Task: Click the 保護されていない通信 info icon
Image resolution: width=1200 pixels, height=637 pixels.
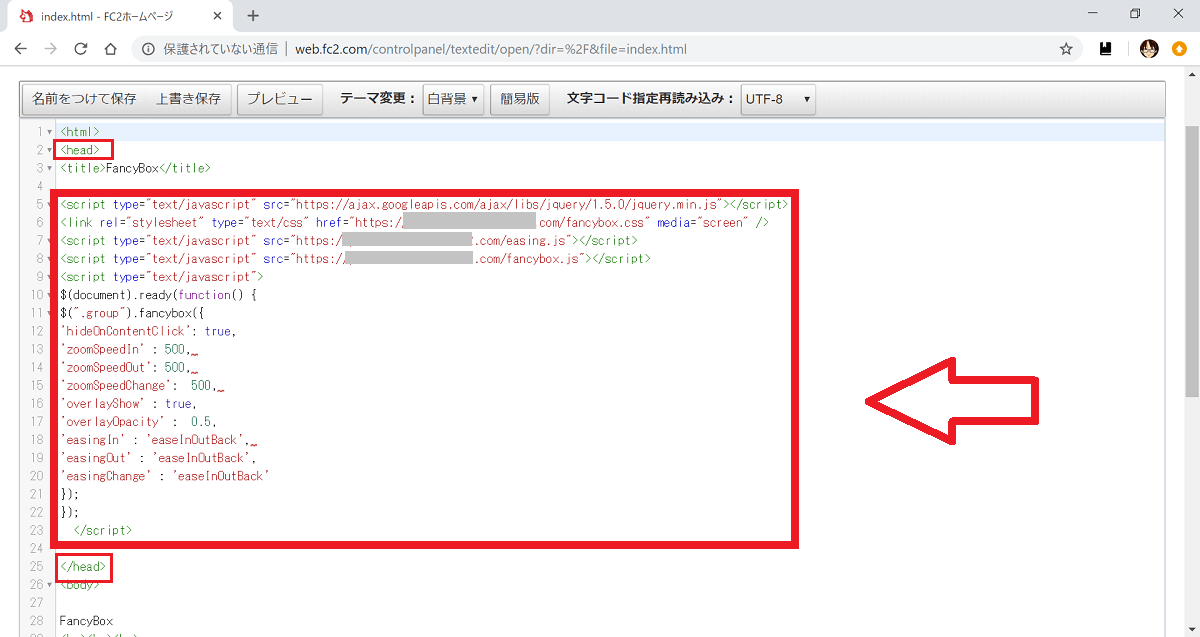Action: (148, 48)
